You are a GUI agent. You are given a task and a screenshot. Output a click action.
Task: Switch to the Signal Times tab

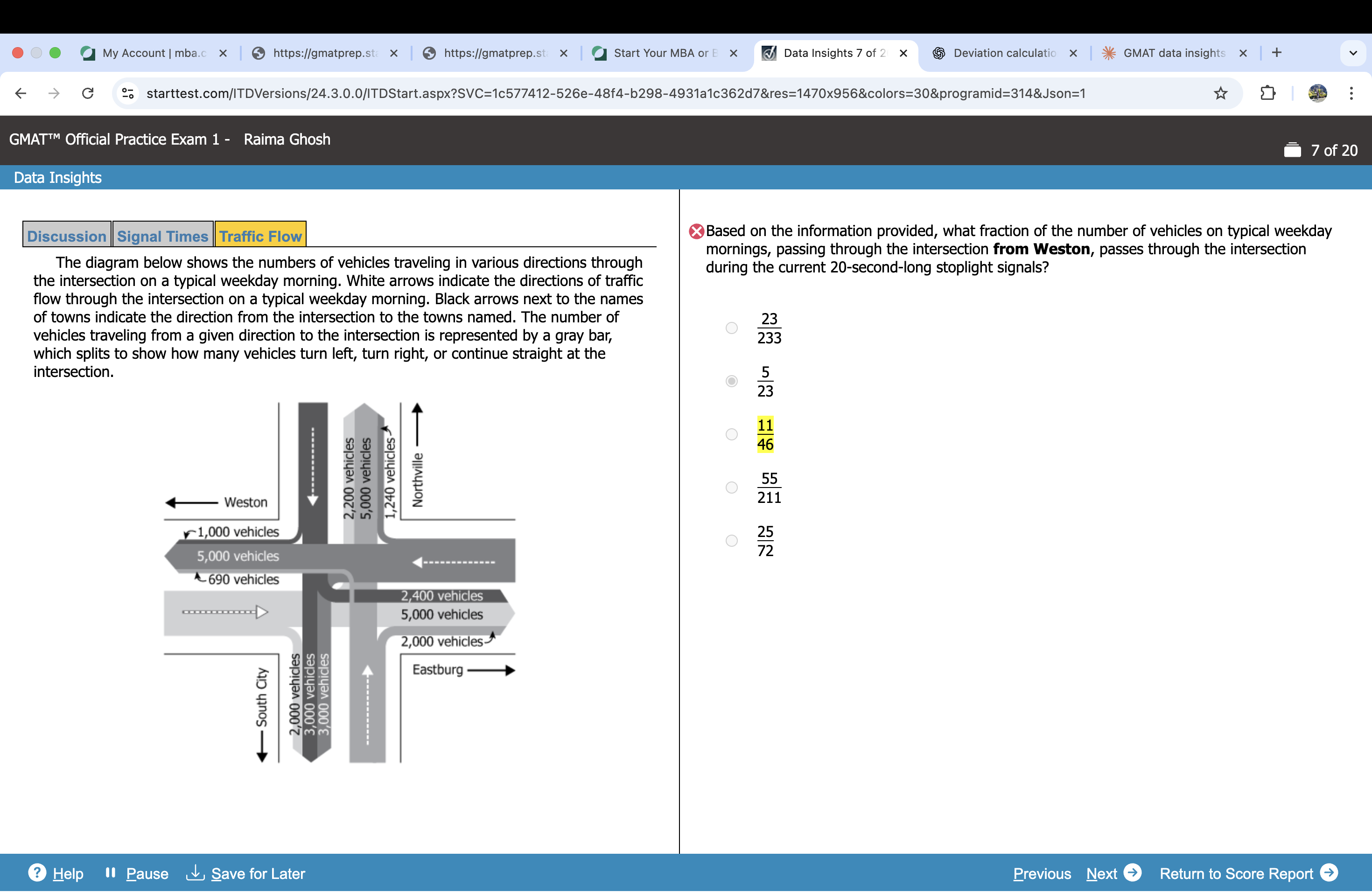pyautogui.click(x=162, y=236)
